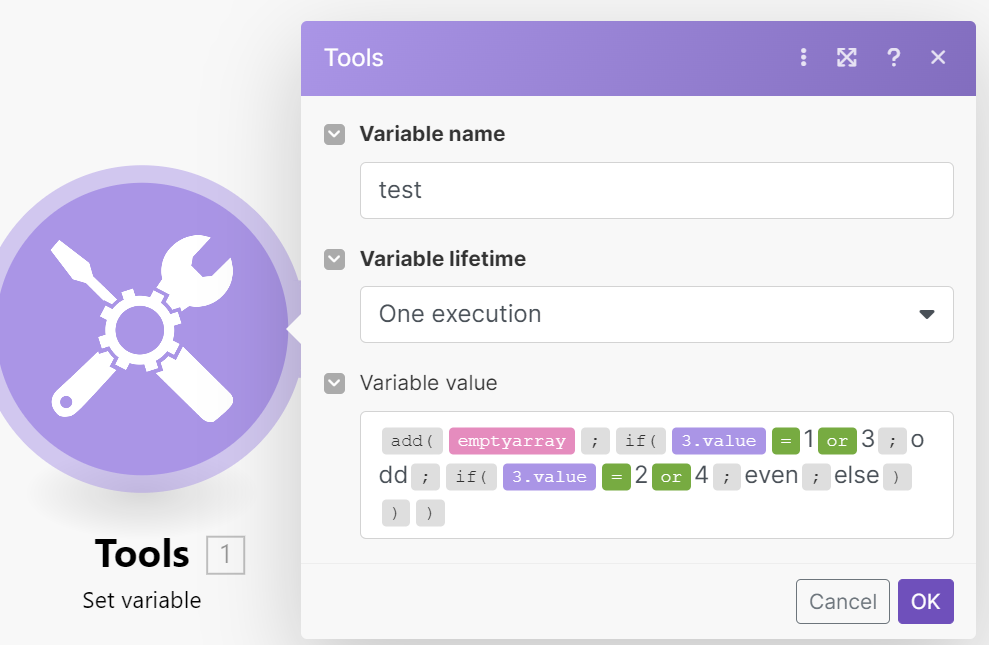989x645 pixels.
Task: Click the second 3.value variable pill
Action: (549, 477)
